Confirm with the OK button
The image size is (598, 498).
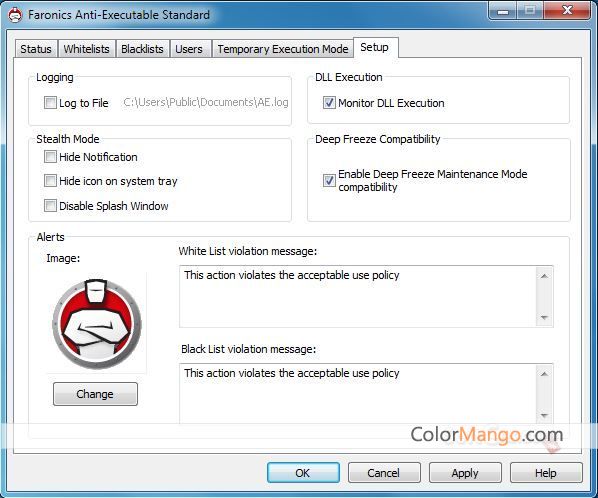(x=303, y=473)
